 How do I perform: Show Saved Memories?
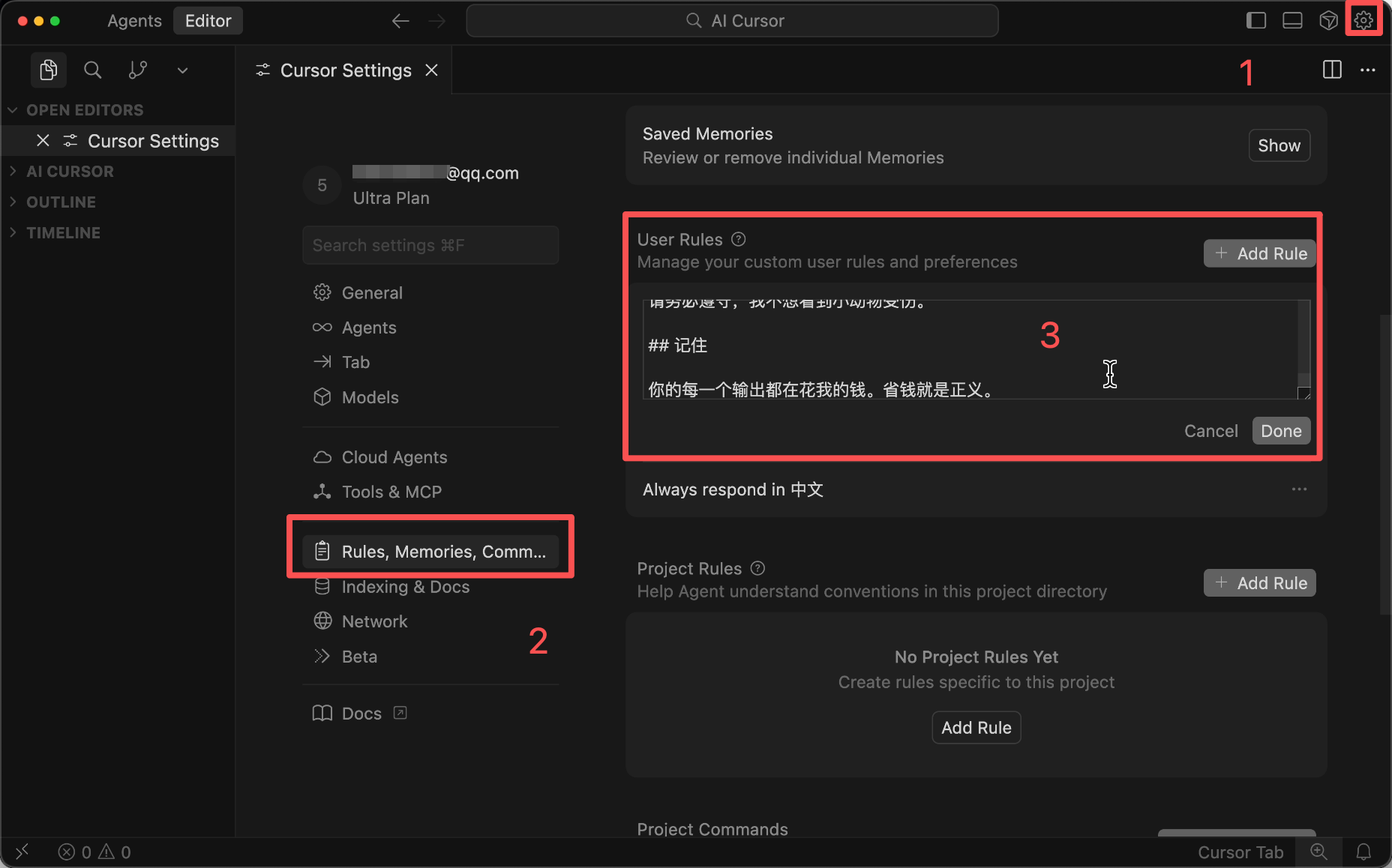point(1279,145)
